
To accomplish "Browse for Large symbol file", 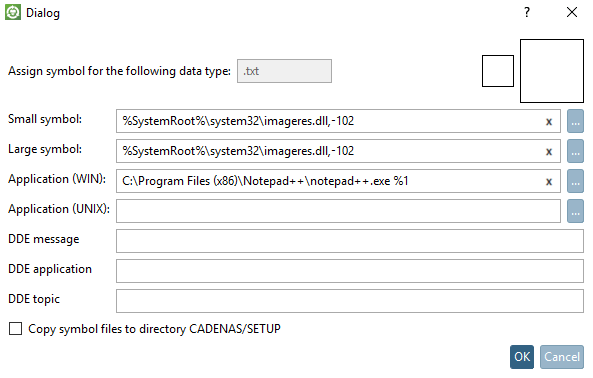I will tap(575, 151).
